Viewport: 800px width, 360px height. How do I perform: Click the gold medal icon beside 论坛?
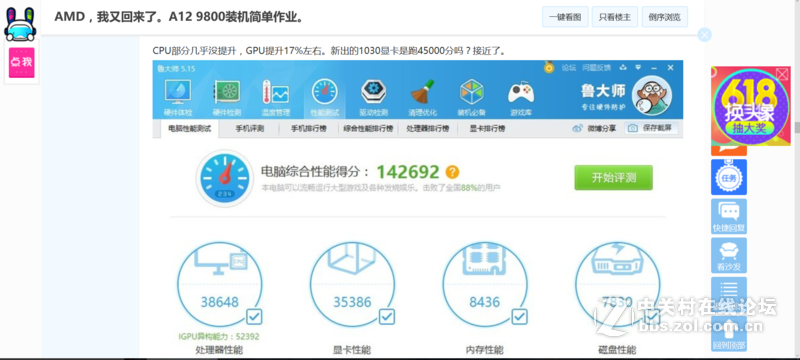click(x=549, y=67)
